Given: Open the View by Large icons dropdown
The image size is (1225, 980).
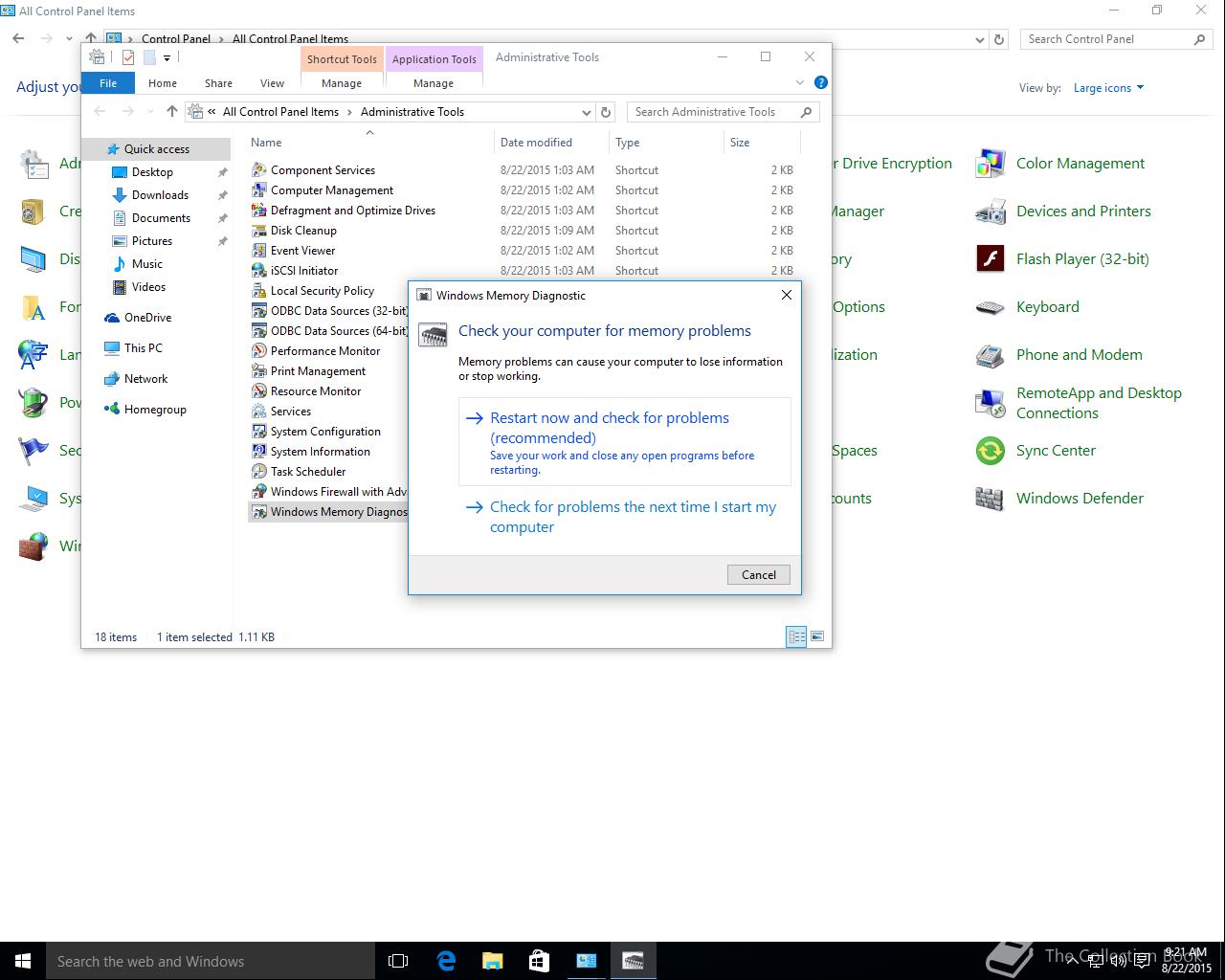Looking at the screenshot, I should point(1108,88).
